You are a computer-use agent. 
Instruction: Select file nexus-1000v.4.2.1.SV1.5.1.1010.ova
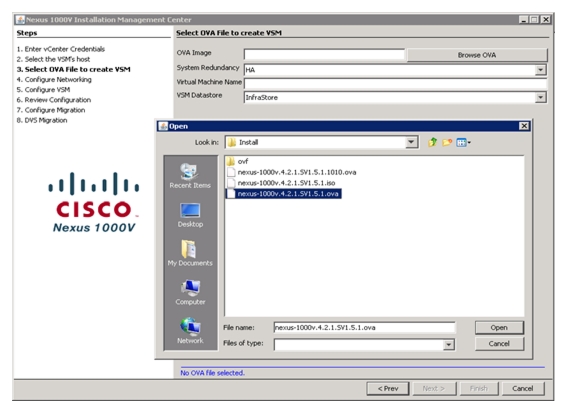tap(292, 172)
